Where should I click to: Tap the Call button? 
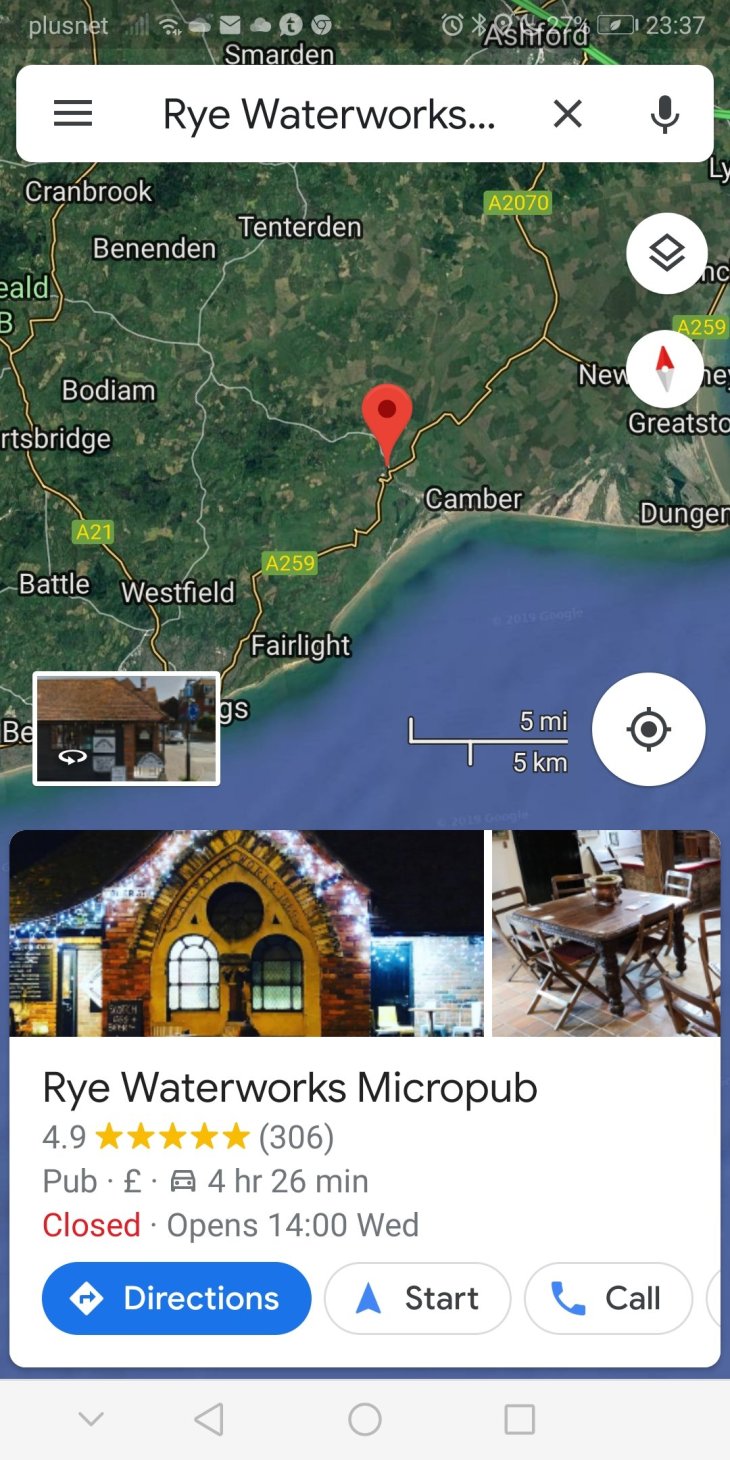(608, 1298)
